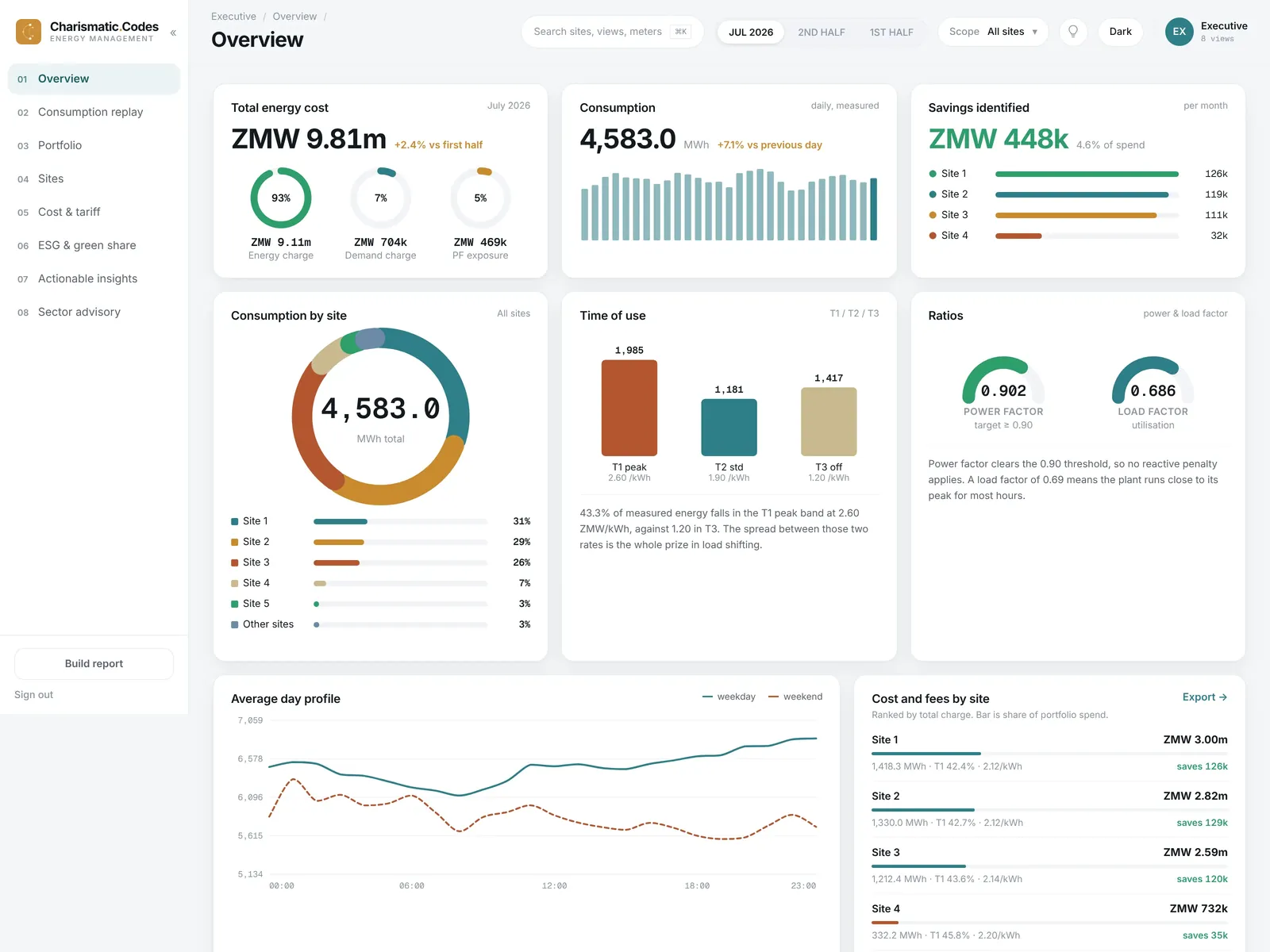Open the Sites section
This screenshot has height=952, width=1270.
[94, 178]
